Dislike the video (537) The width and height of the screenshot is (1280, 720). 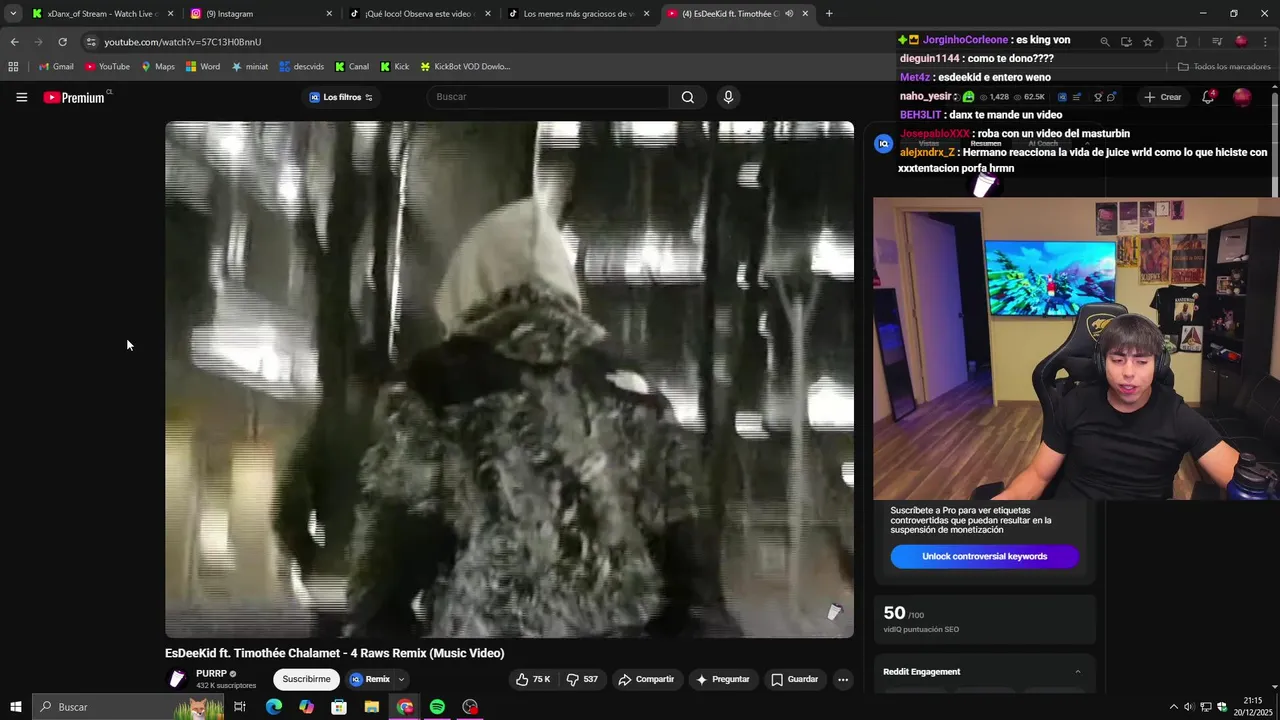click(582, 679)
